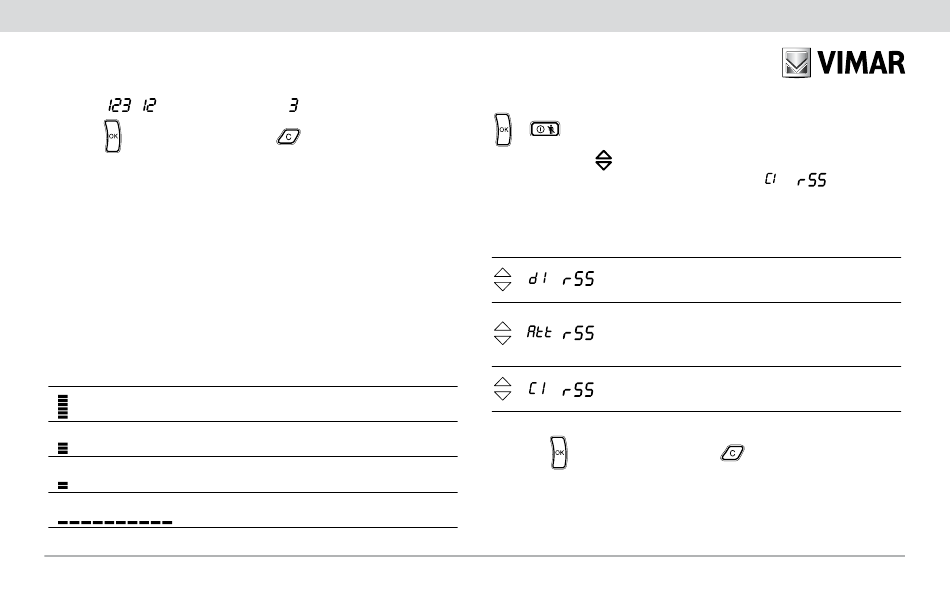Click the C key icon at bottom right
950x608 pixels.
(732, 453)
